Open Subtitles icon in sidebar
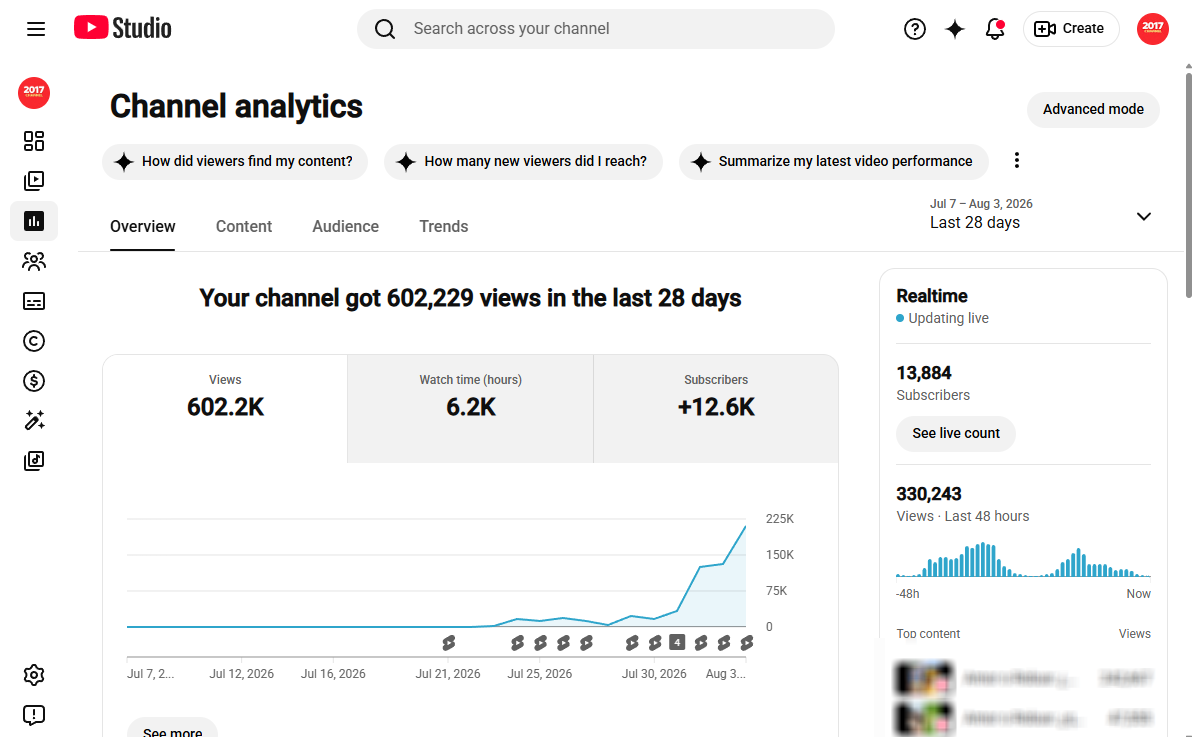 click(33, 301)
